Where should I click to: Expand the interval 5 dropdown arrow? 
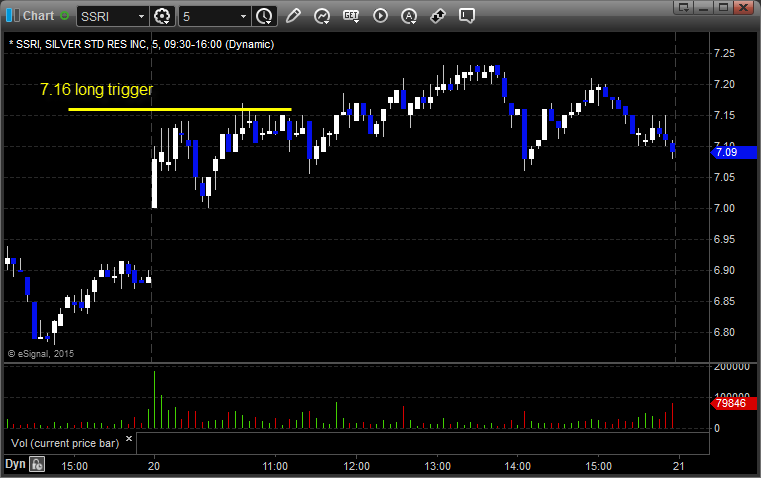tap(244, 16)
